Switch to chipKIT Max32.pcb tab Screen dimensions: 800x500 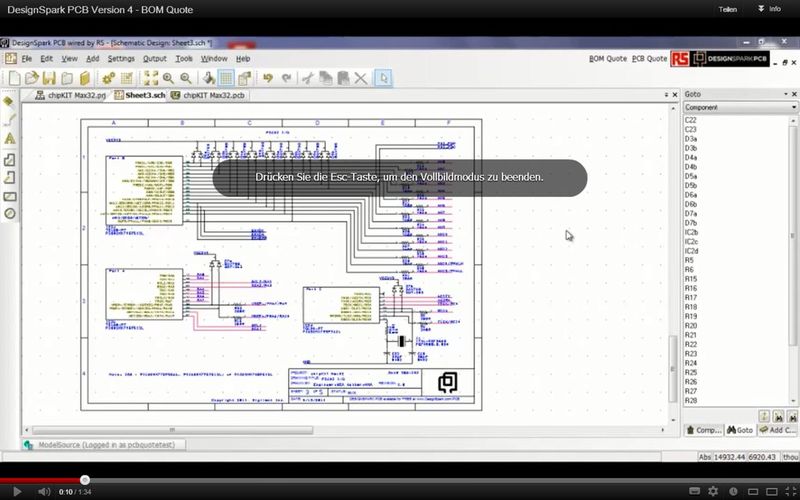pos(208,95)
